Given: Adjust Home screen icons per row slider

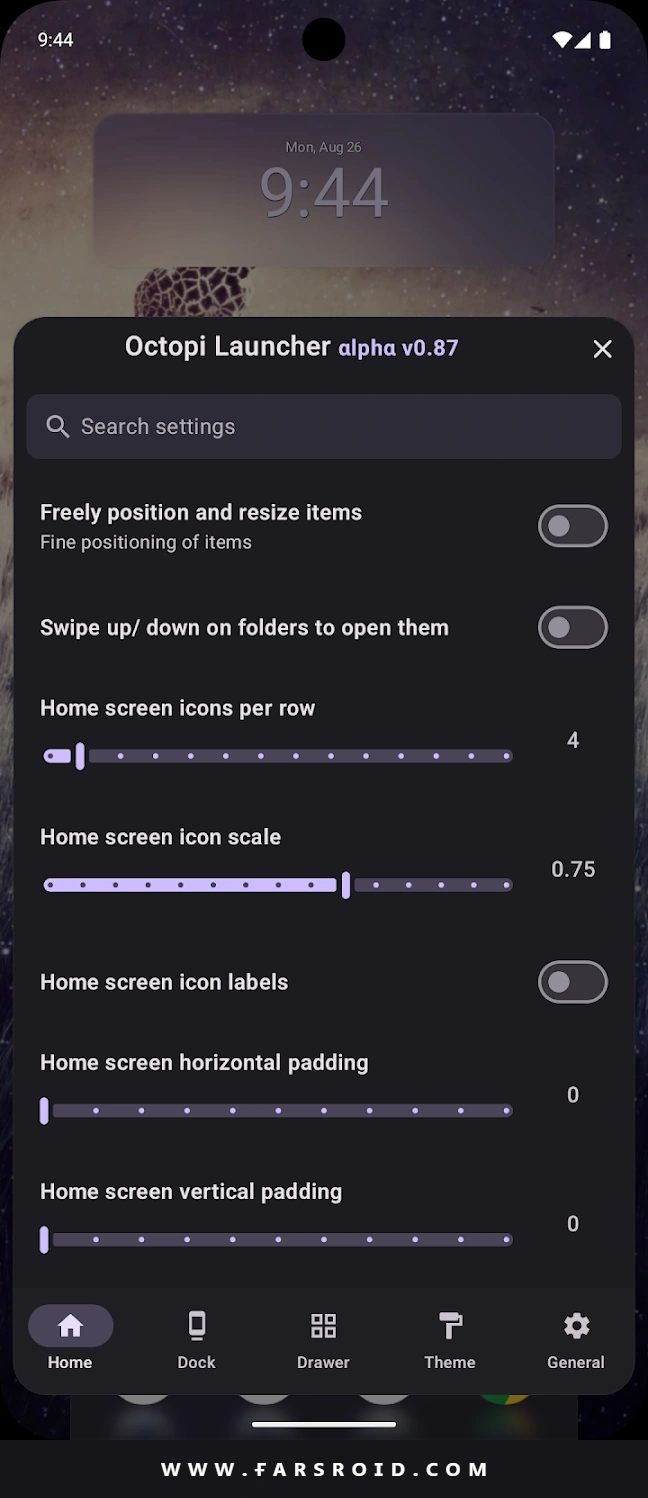Looking at the screenshot, I should pyautogui.click(x=278, y=756).
